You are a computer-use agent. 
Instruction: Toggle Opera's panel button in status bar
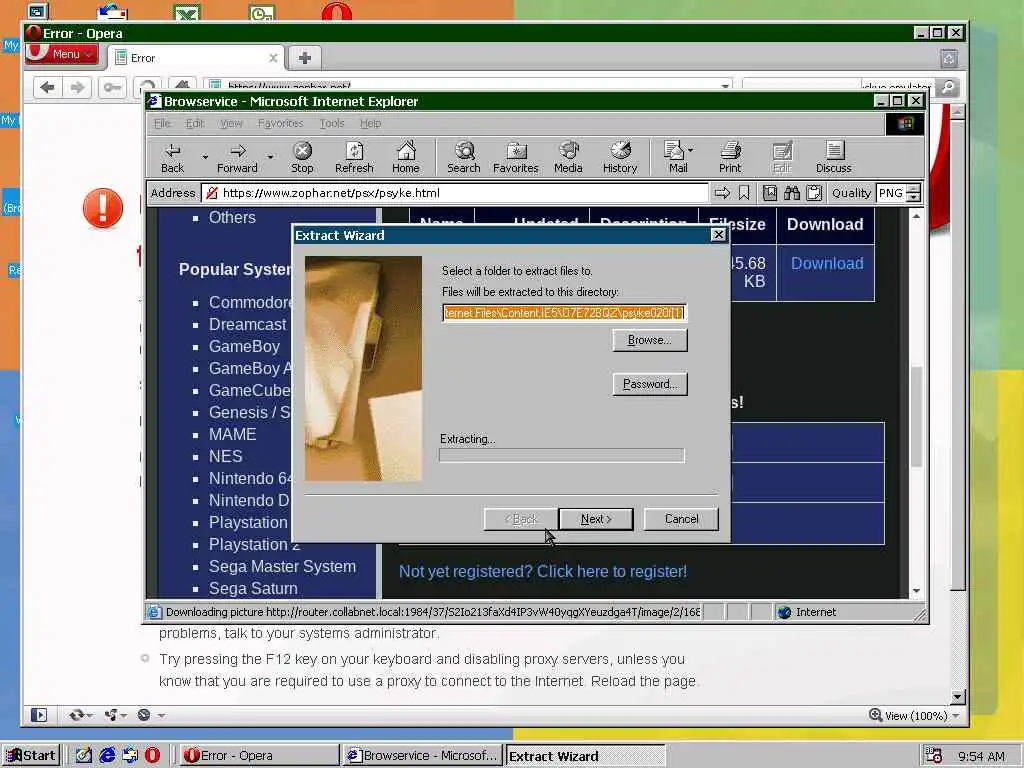point(39,715)
